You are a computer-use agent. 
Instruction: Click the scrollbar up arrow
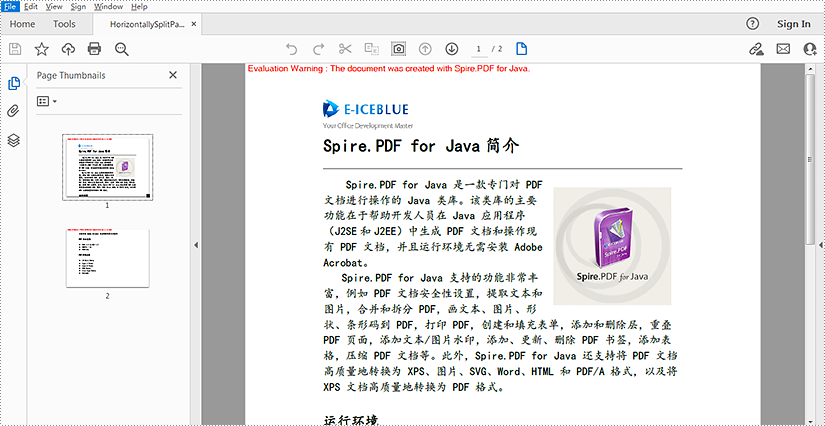point(810,69)
